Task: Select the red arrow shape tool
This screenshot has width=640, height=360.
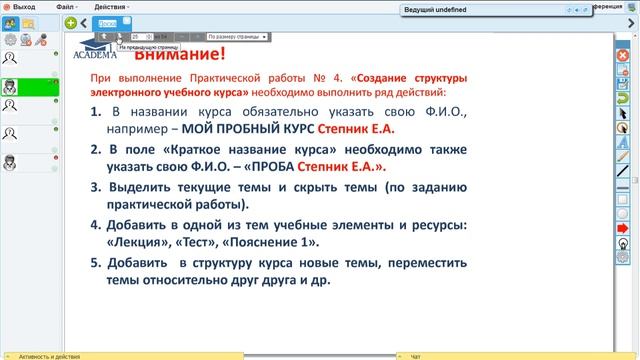Action: 622,228
